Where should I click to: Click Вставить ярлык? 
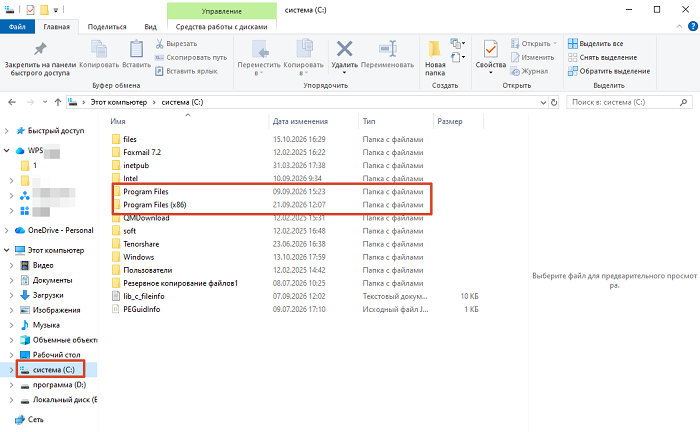[x=186, y=71]
